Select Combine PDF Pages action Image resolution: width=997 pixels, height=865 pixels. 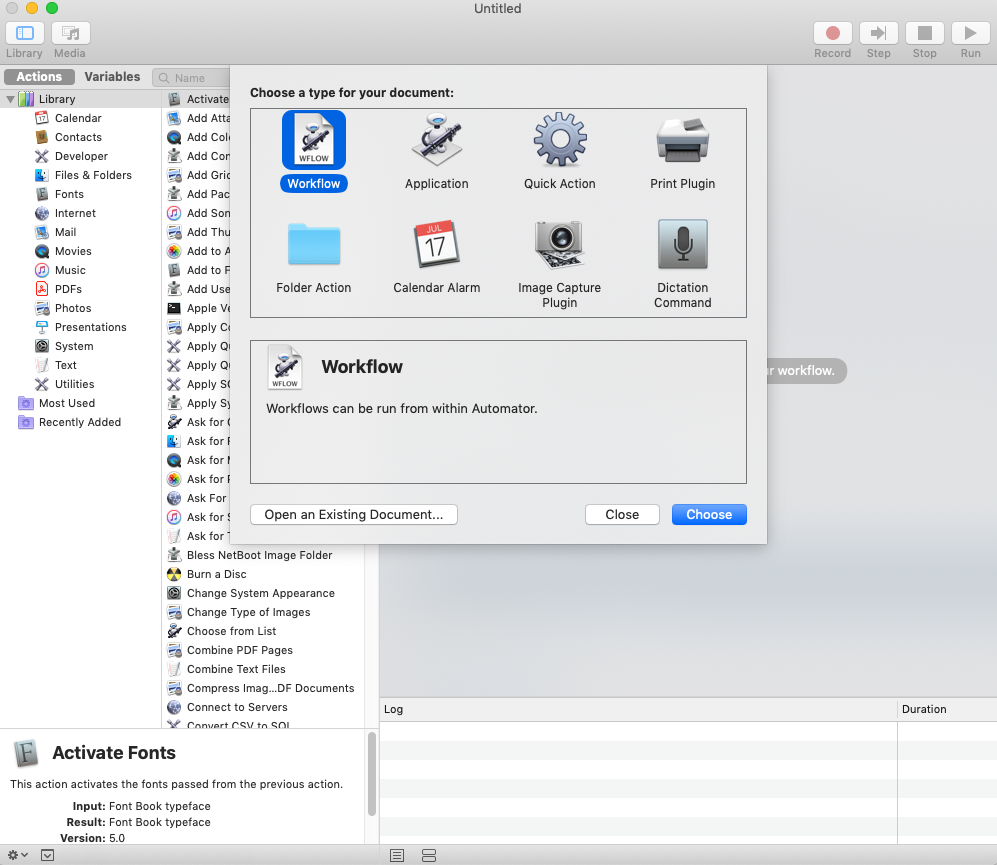coord(239,651)
